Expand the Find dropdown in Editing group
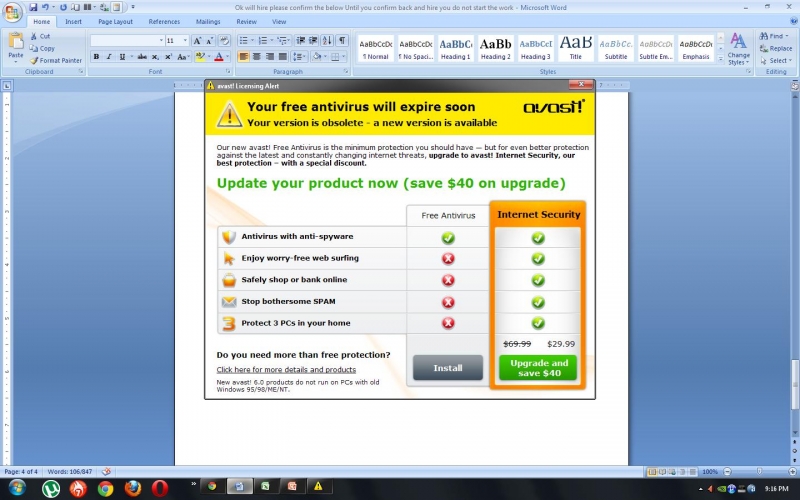 point(788,36)
